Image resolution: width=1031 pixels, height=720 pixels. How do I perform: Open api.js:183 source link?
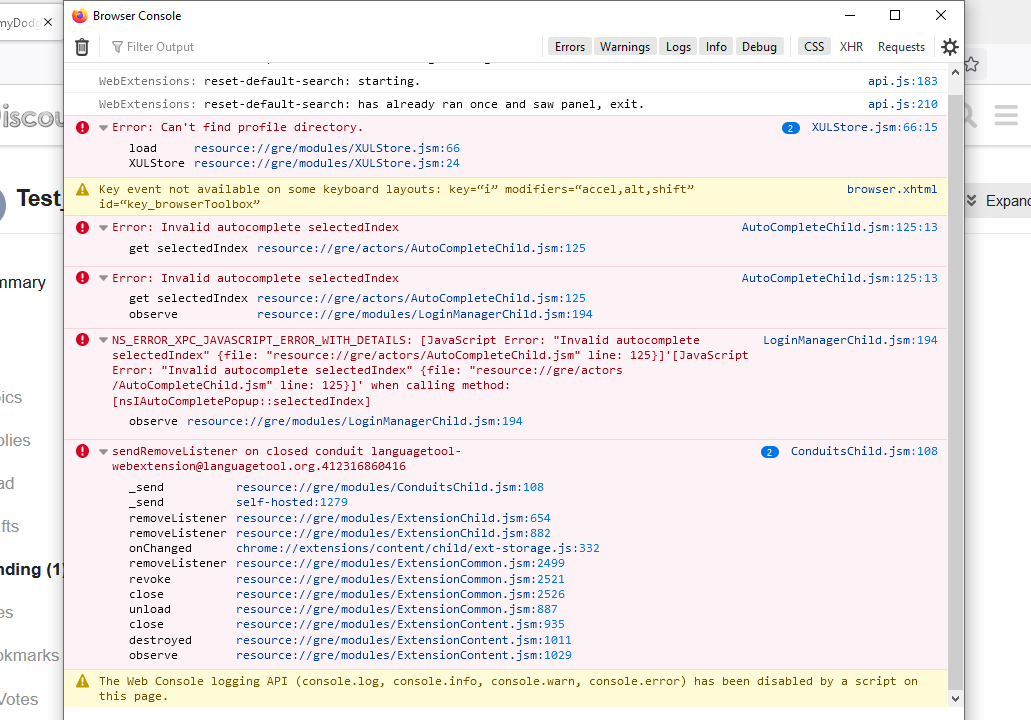pyautogui.click(x=903, y=81)
